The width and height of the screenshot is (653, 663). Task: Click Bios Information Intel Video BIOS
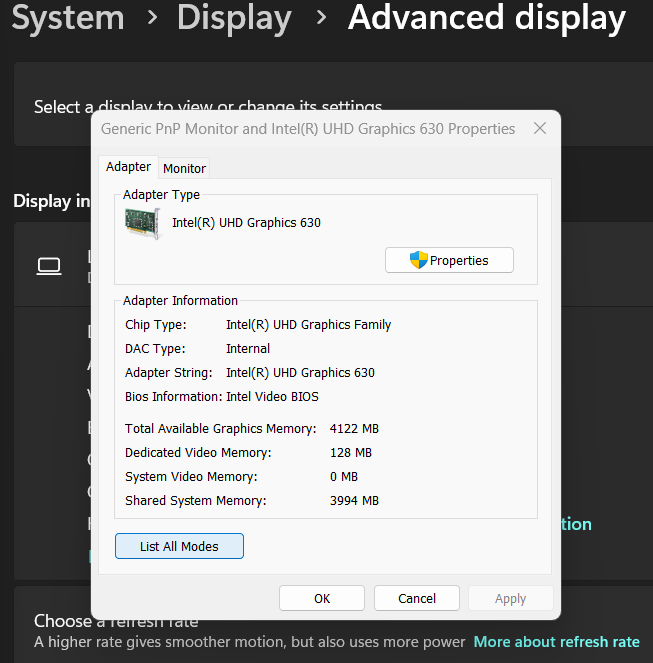click(x=272, y=397)
